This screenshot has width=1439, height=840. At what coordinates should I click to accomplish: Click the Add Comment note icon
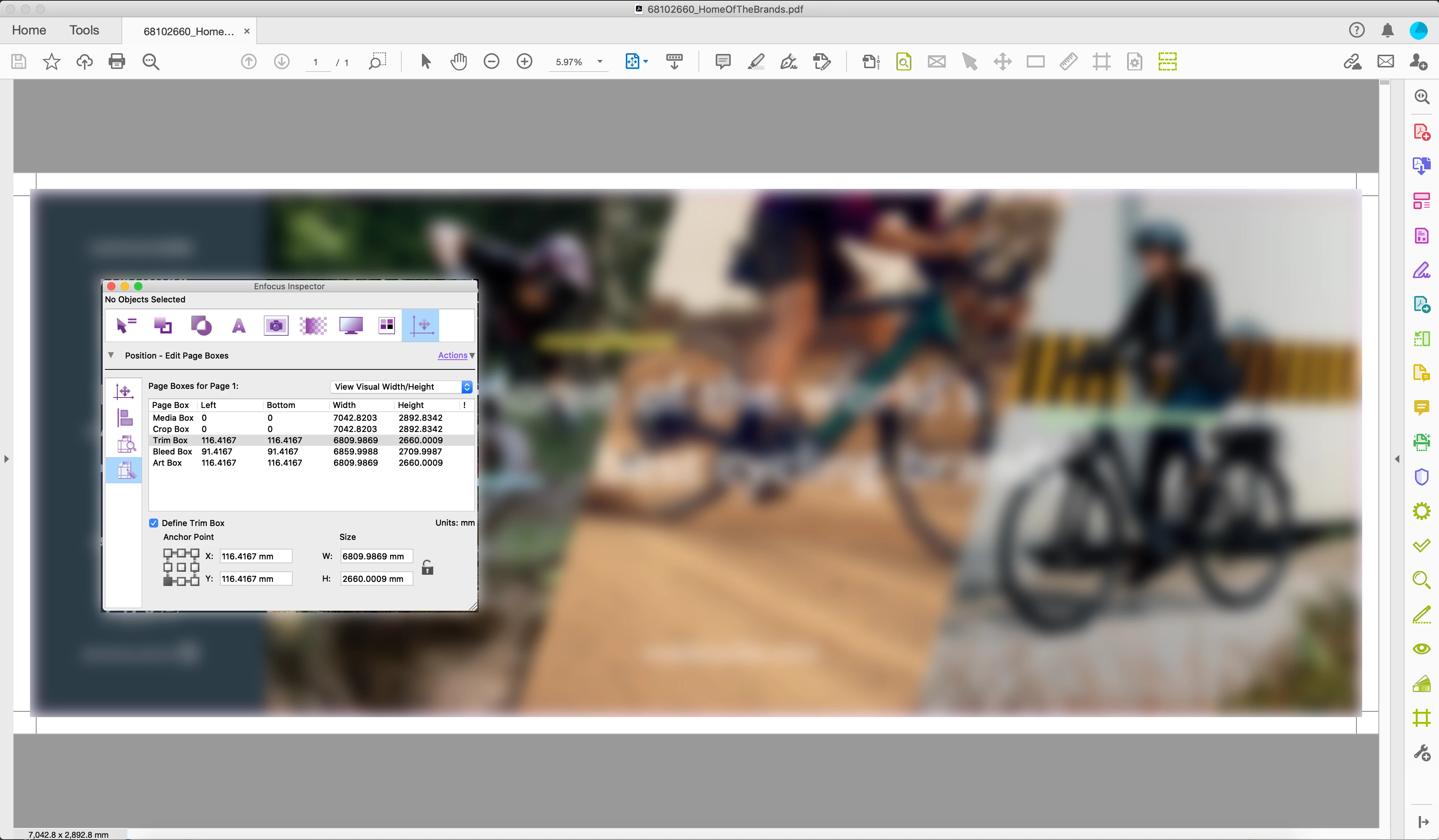point(722,61)
